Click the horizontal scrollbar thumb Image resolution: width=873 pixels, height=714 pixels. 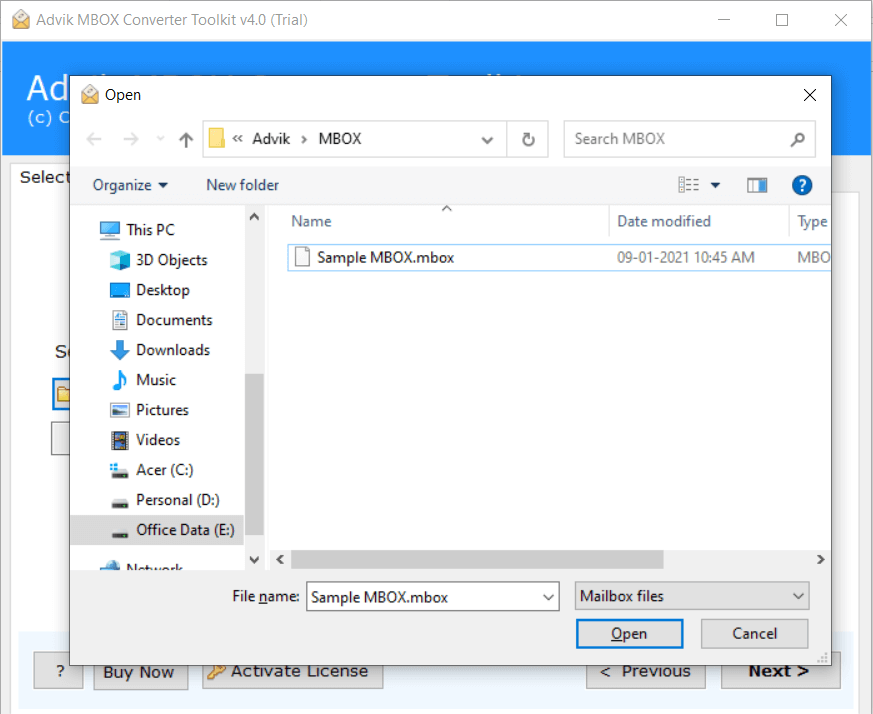pos(477,559)
